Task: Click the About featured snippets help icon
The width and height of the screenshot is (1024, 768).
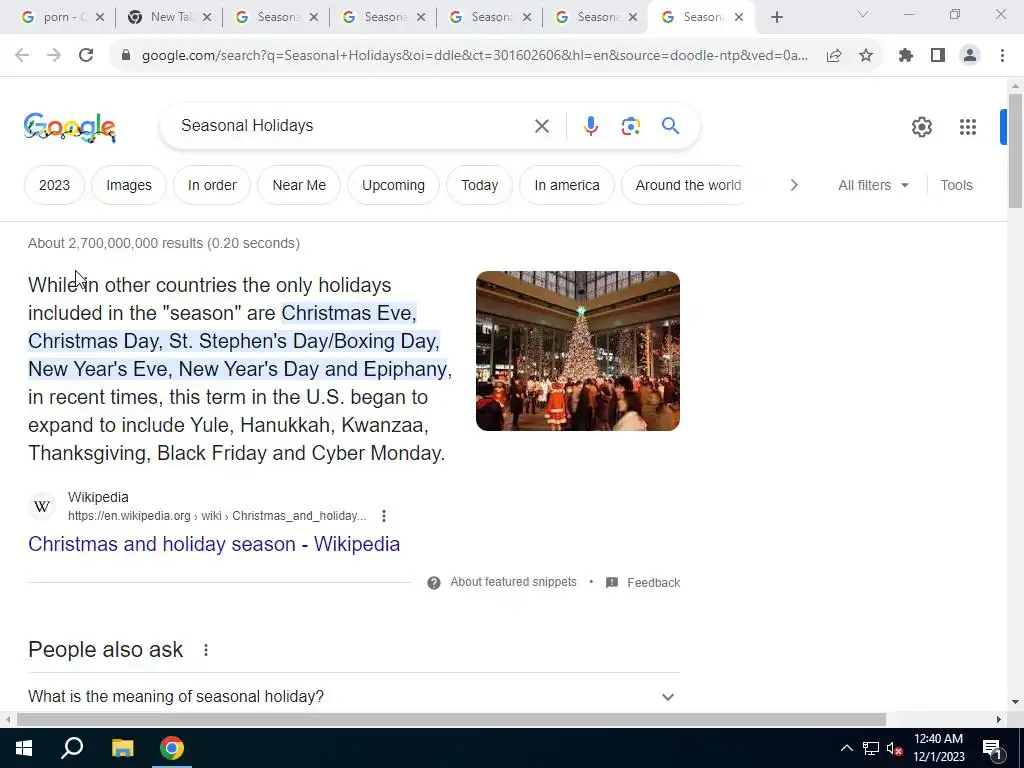Action: (x=434, y=583)
